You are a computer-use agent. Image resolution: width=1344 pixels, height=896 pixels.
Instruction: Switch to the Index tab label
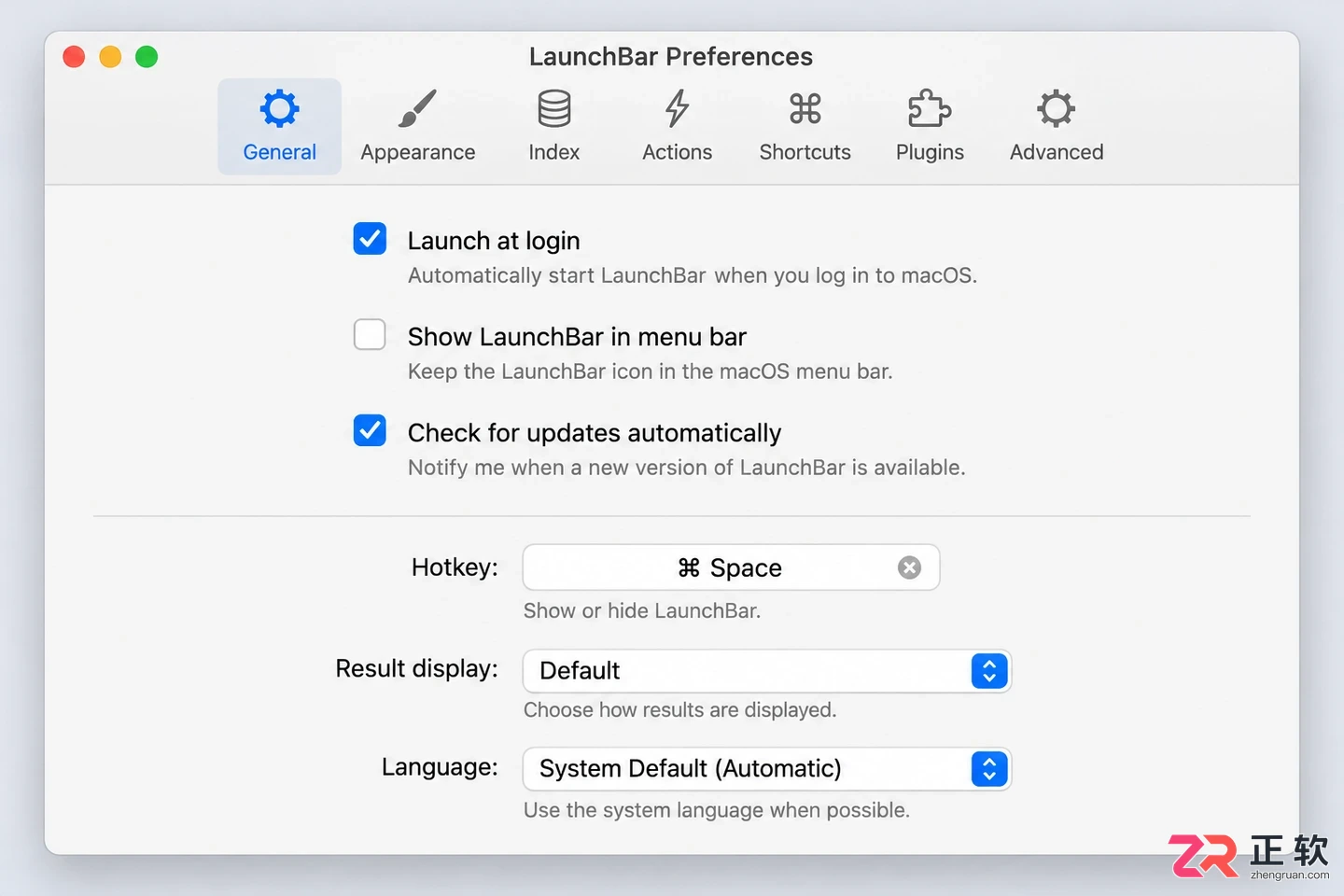554,152
